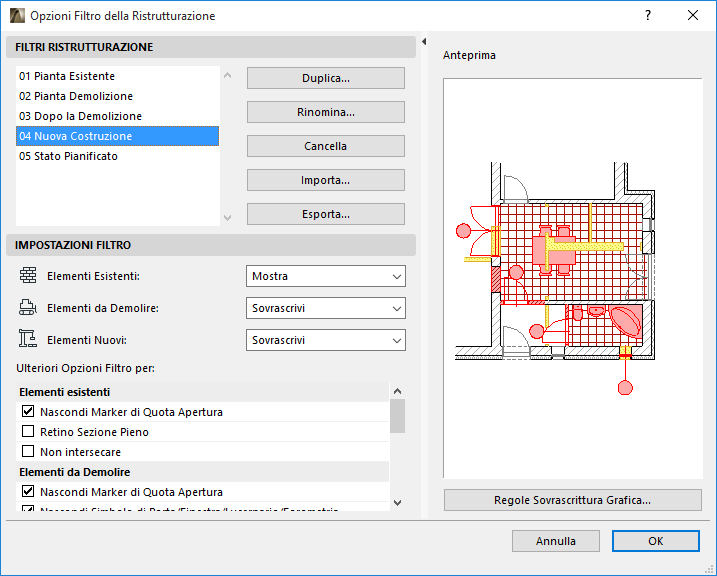
Task: Click the Elementi Esistenti brick wall icon
Action: click(x=28, y=276)
